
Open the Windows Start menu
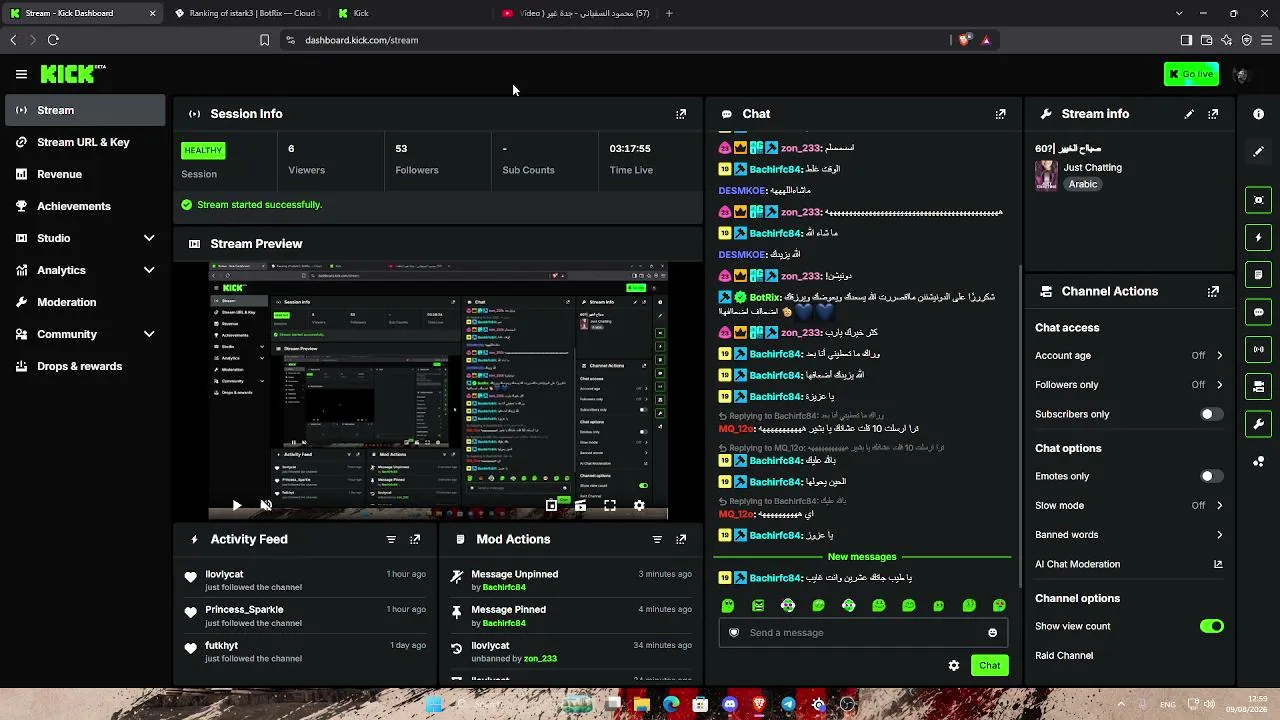[434, 704]
